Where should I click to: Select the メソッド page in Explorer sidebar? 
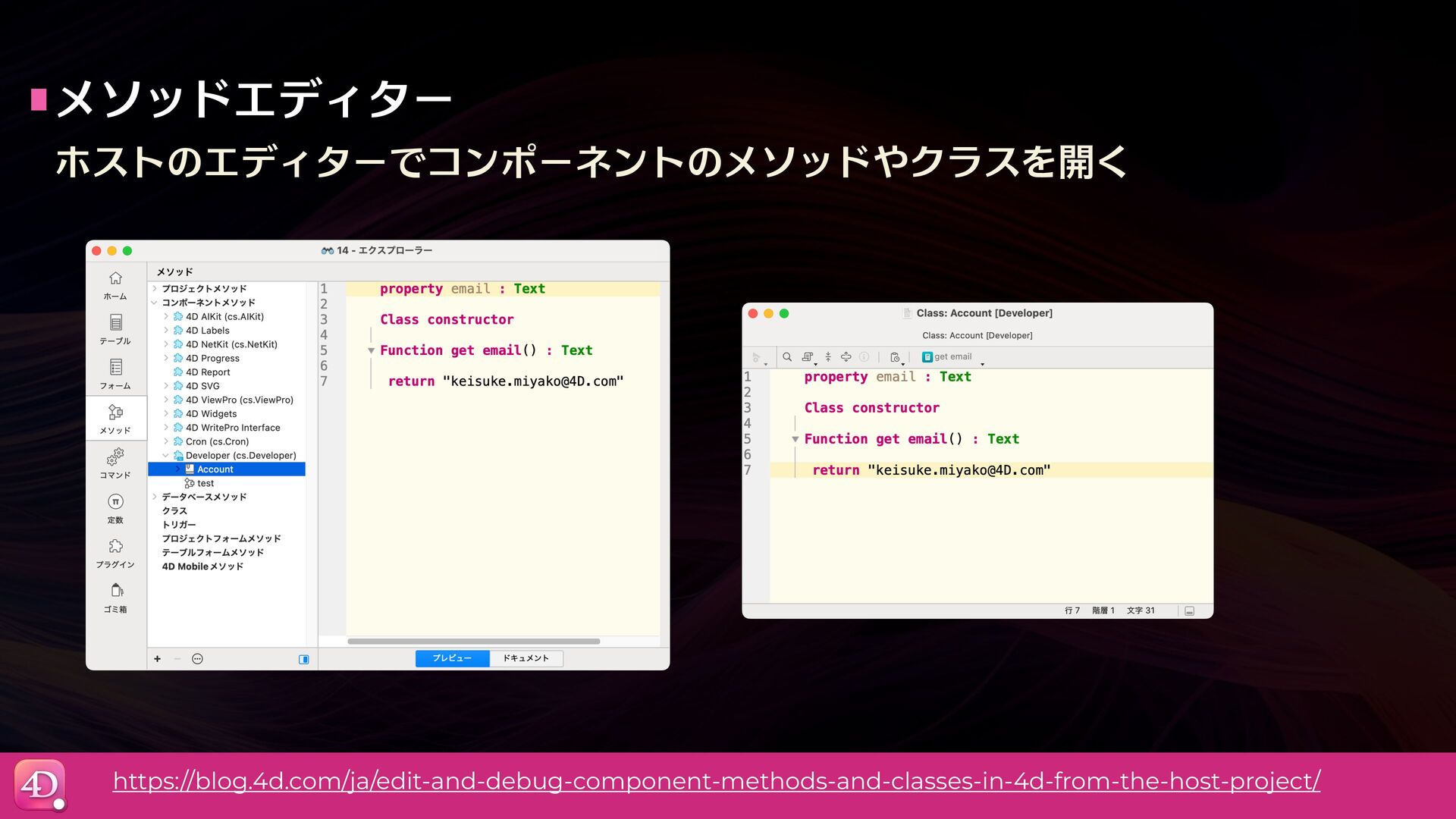coord(115,419)
